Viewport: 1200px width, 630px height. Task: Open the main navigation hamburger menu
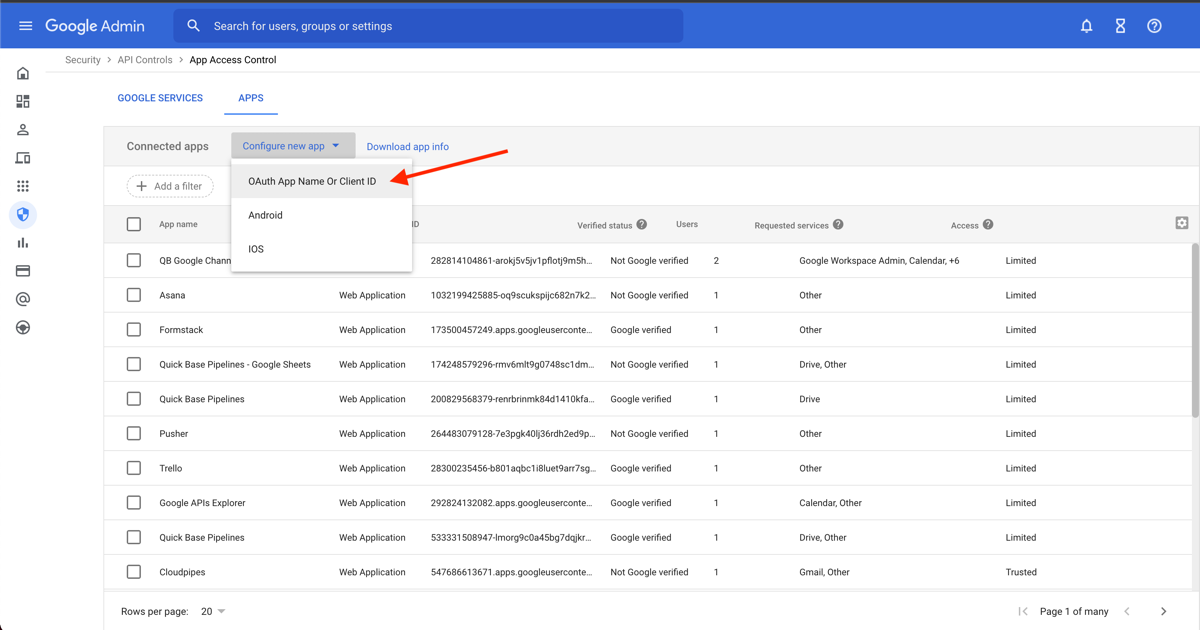point(25,26)
